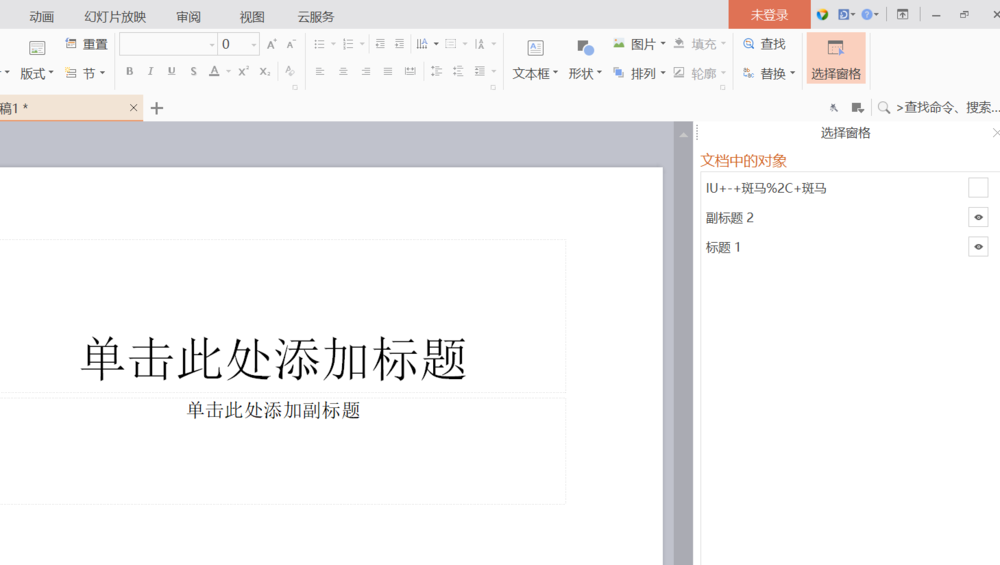Screen dimensions: 1000x565
Task: Increase font size with A+ icon
Action: pyautogui.click(x=272, y=44)
